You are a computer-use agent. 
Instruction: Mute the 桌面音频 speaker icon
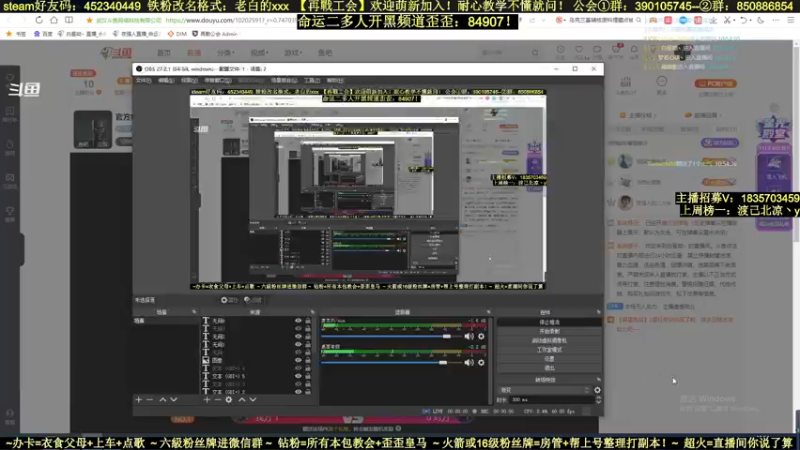469,362
